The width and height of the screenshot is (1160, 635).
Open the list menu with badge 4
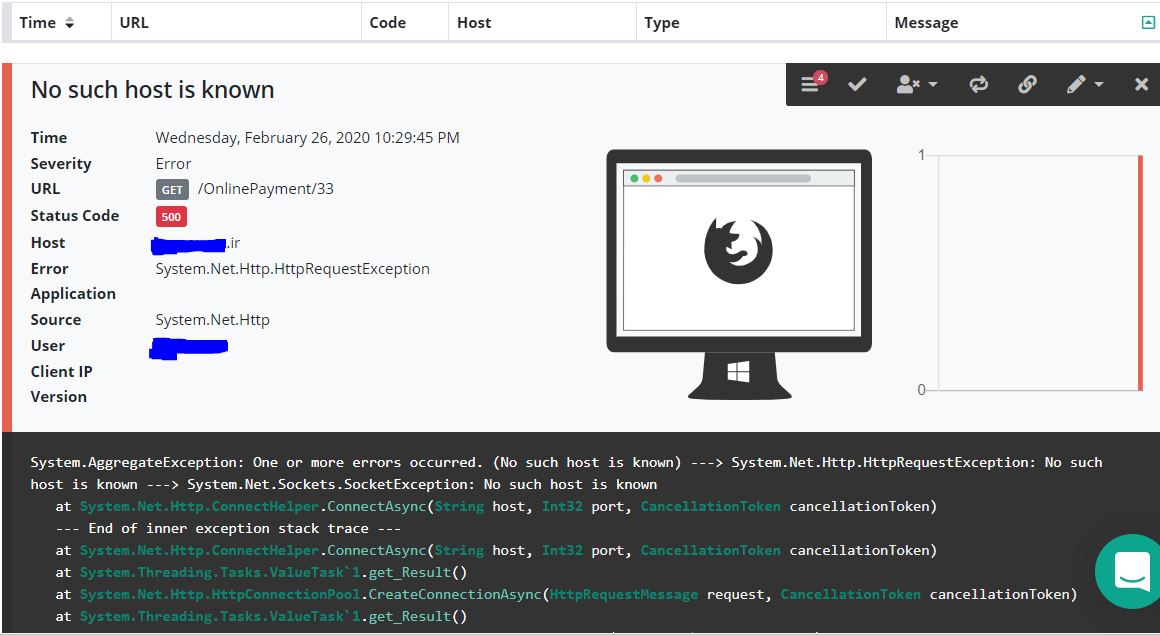point(812,85)
